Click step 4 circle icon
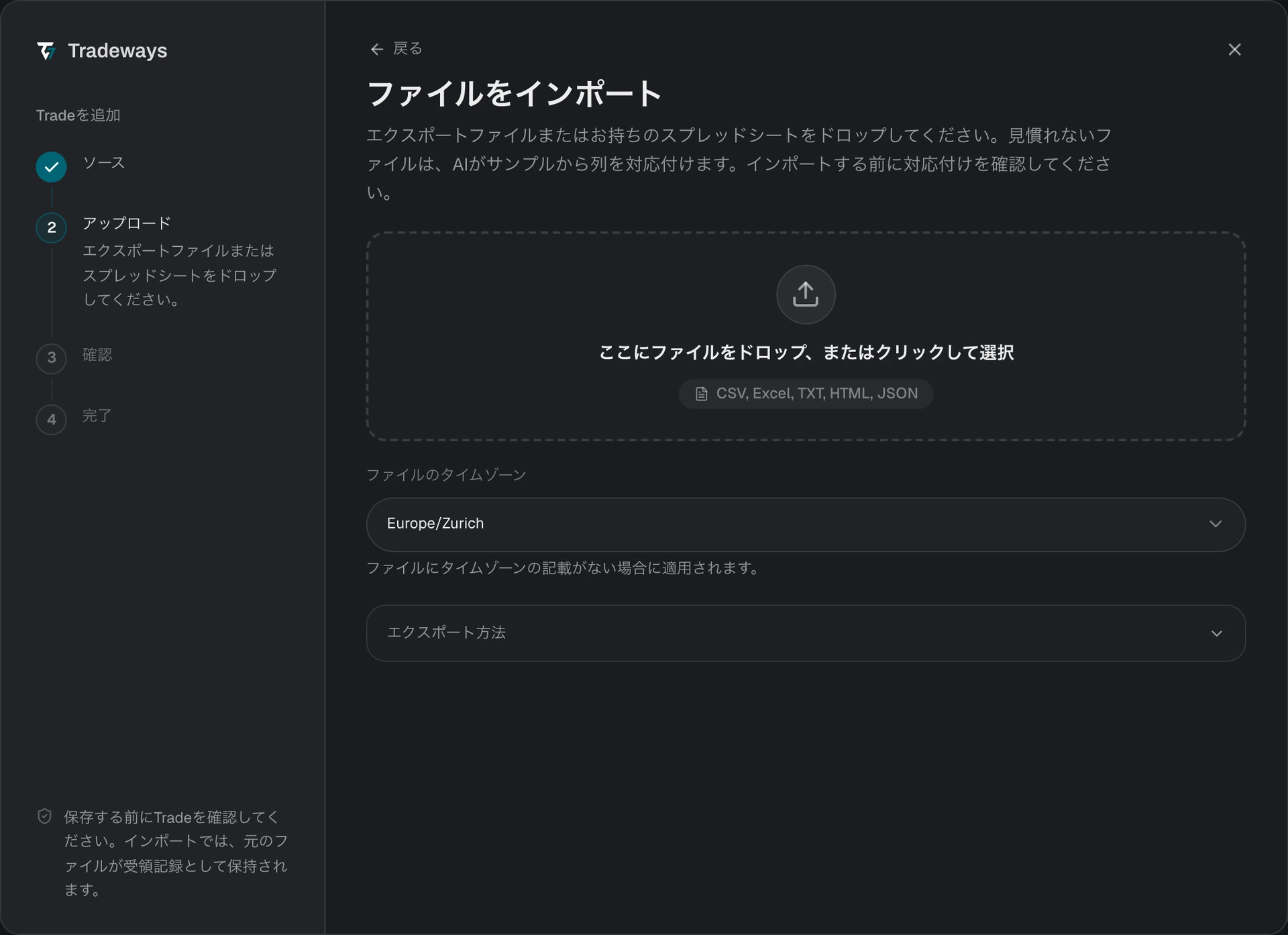The image size is (1288, 935). [x=51, y=420]
